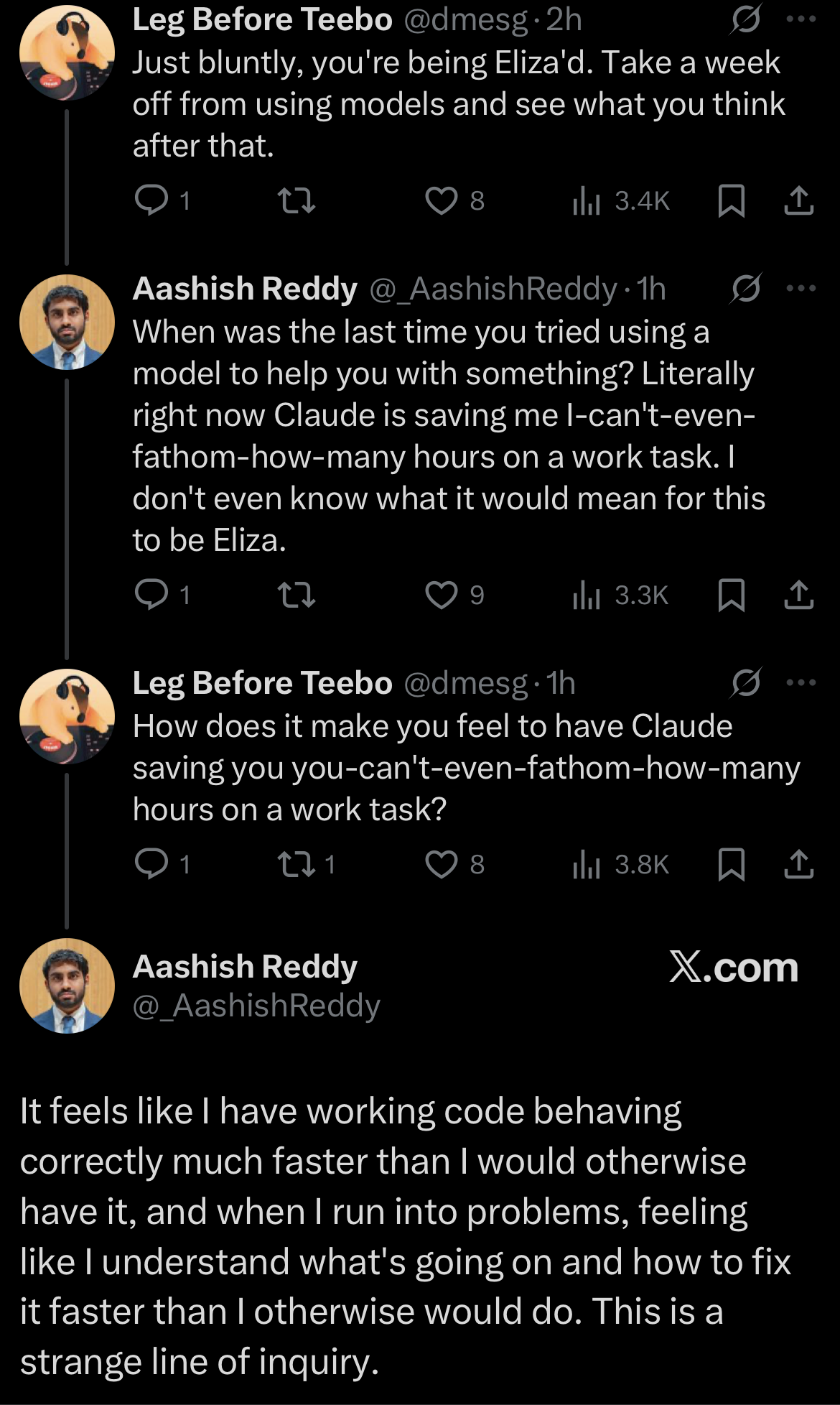Click the X.com logo
The width and height of the screenshot is (840, 1405).
733,968
